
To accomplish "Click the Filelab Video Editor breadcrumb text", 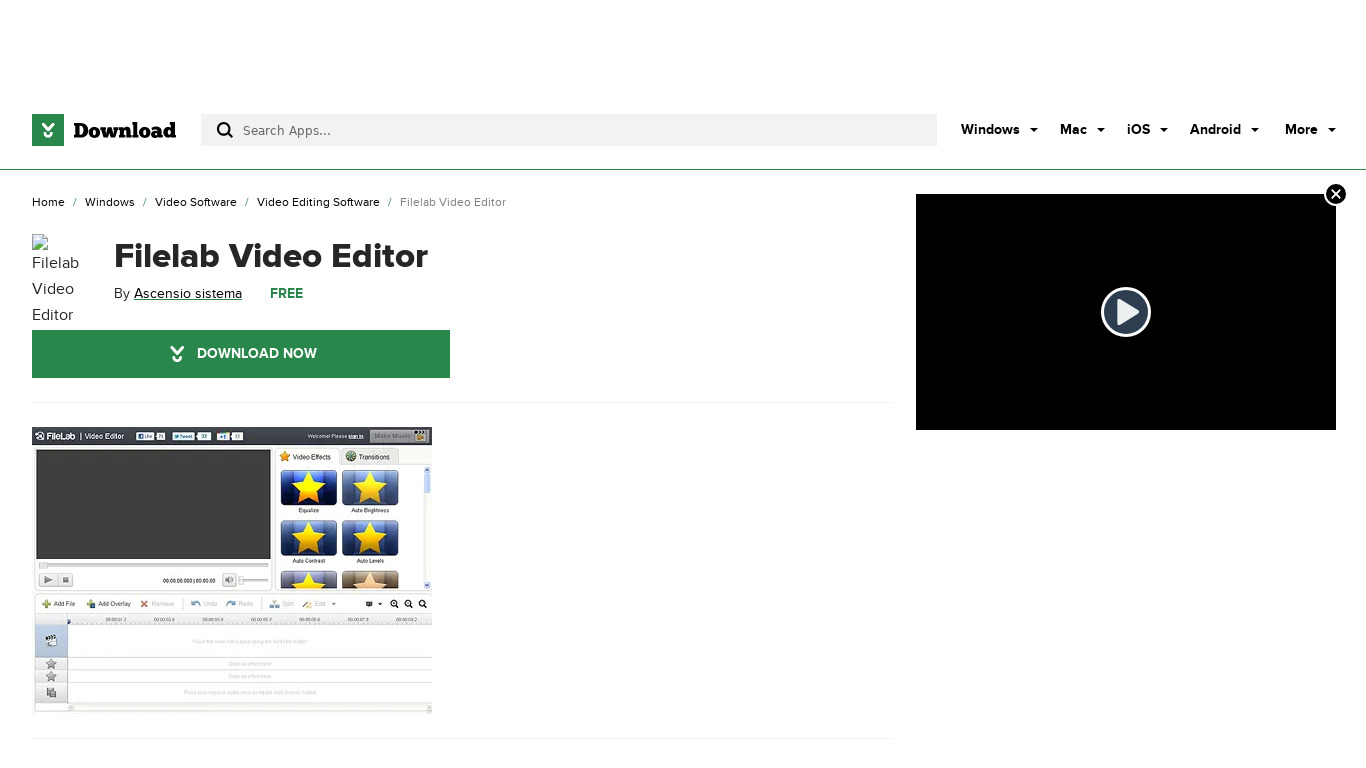I will click(453, 202).
